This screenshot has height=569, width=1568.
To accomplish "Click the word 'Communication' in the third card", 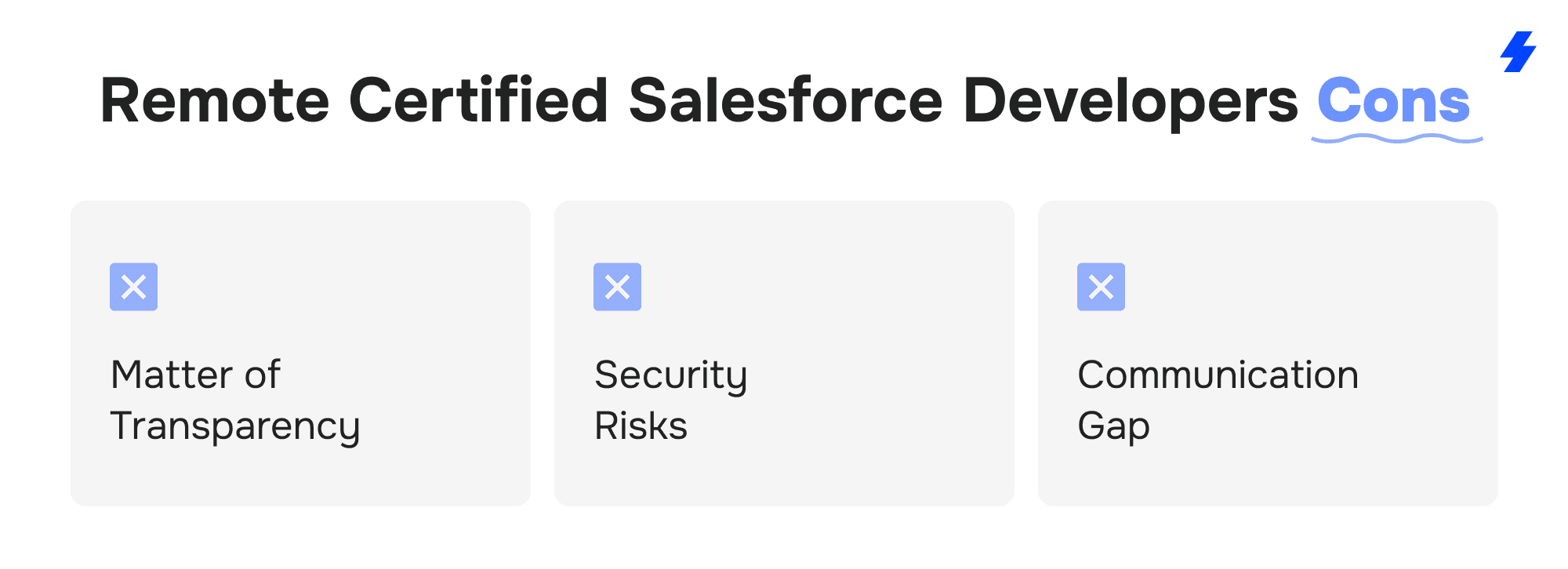I will point(1218,375).
